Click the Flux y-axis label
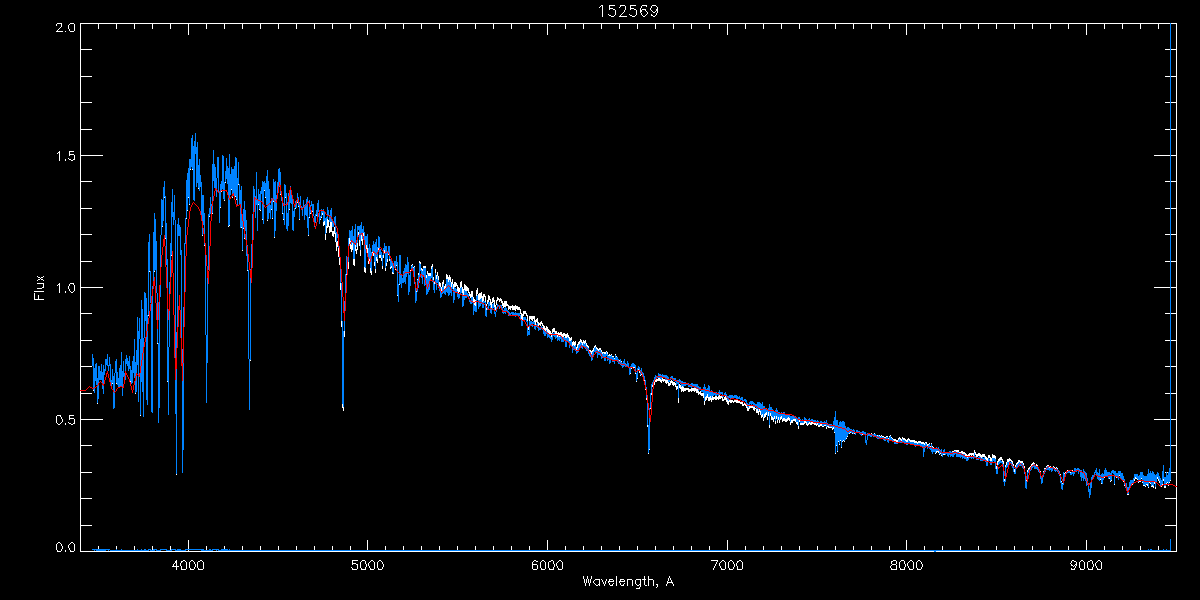This screenshot has width=1200, height=600. (x=40, y=287)
